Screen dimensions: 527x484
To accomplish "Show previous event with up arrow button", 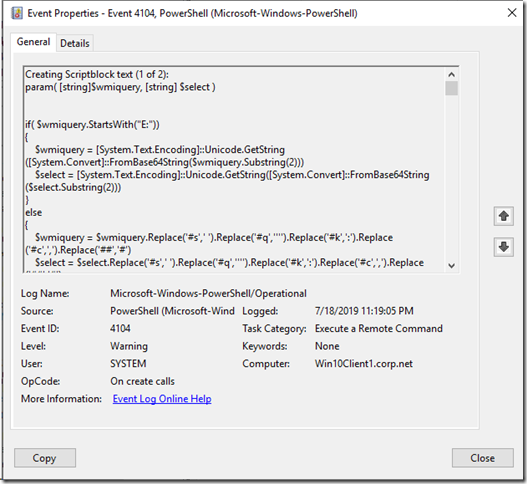I will pos(503,216).
